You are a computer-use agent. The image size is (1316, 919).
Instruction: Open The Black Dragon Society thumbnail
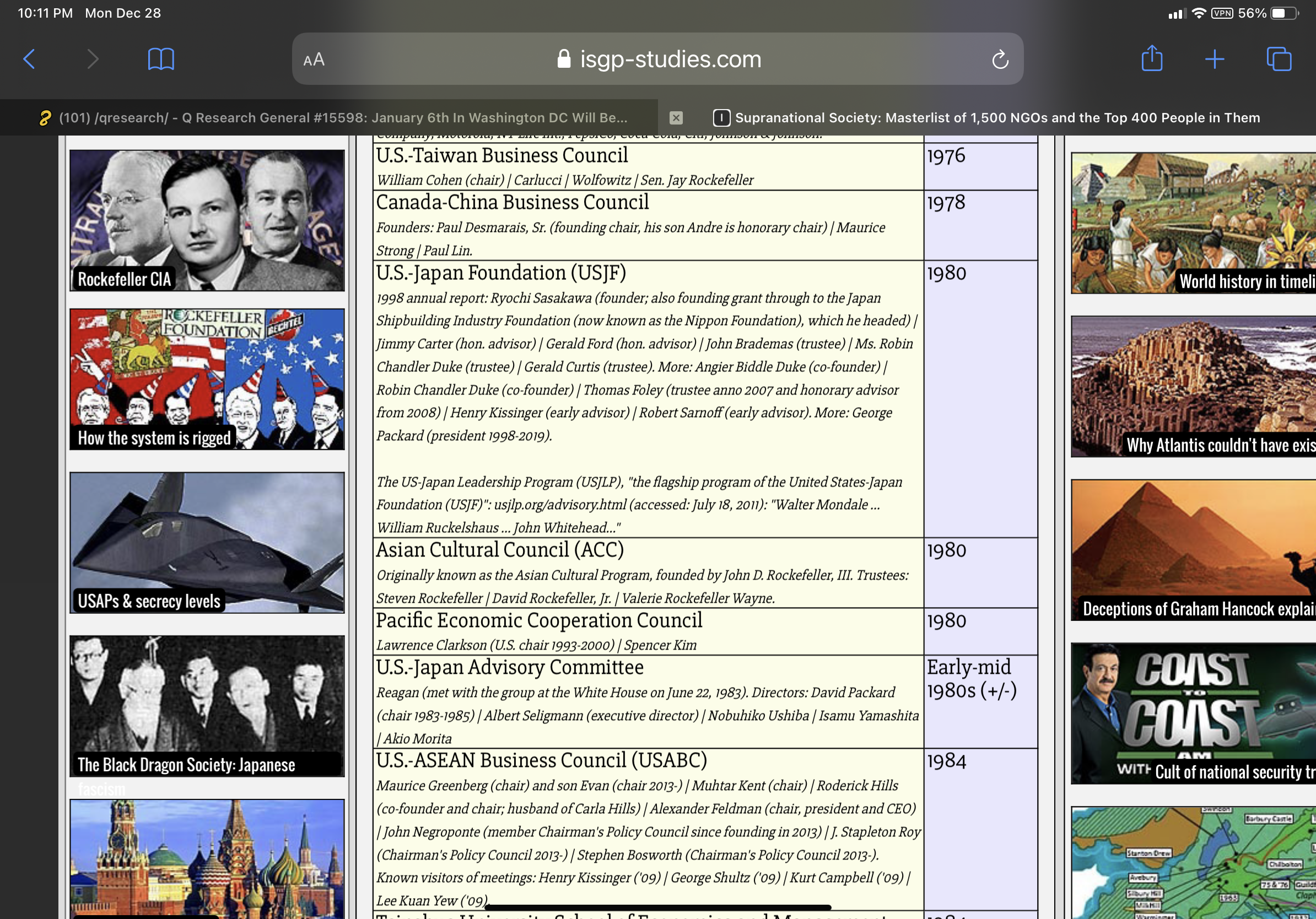(x=207, y=706)
